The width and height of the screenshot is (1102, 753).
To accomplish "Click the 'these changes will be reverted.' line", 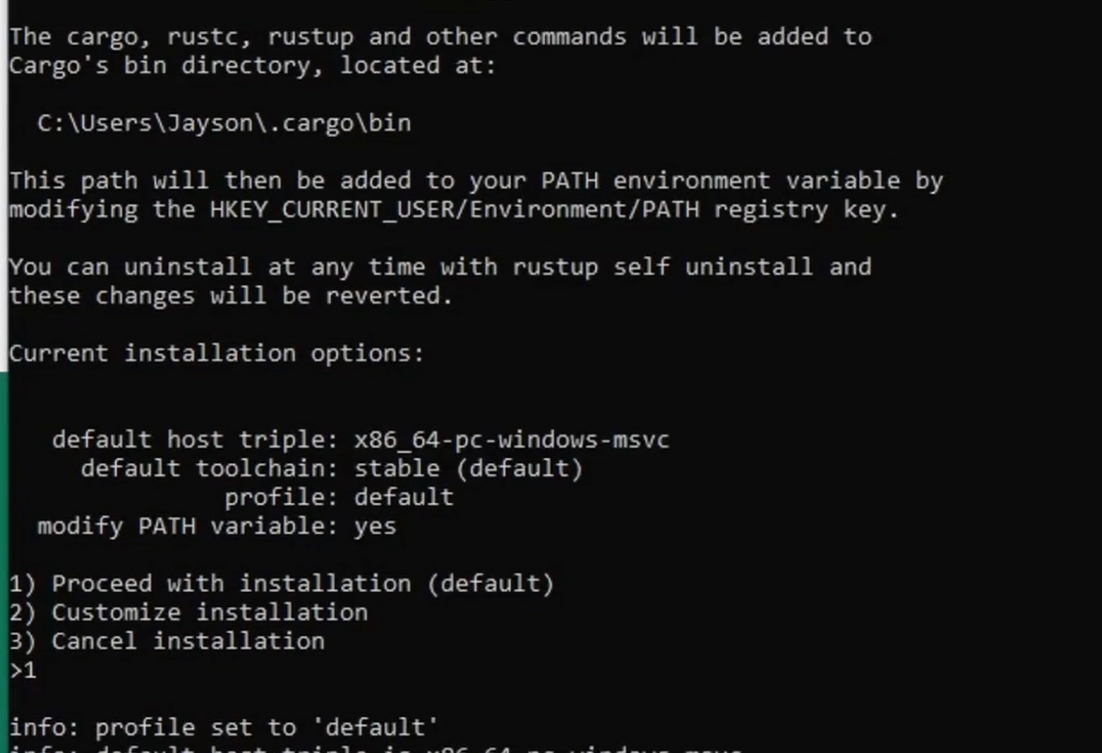I will 231,296.
